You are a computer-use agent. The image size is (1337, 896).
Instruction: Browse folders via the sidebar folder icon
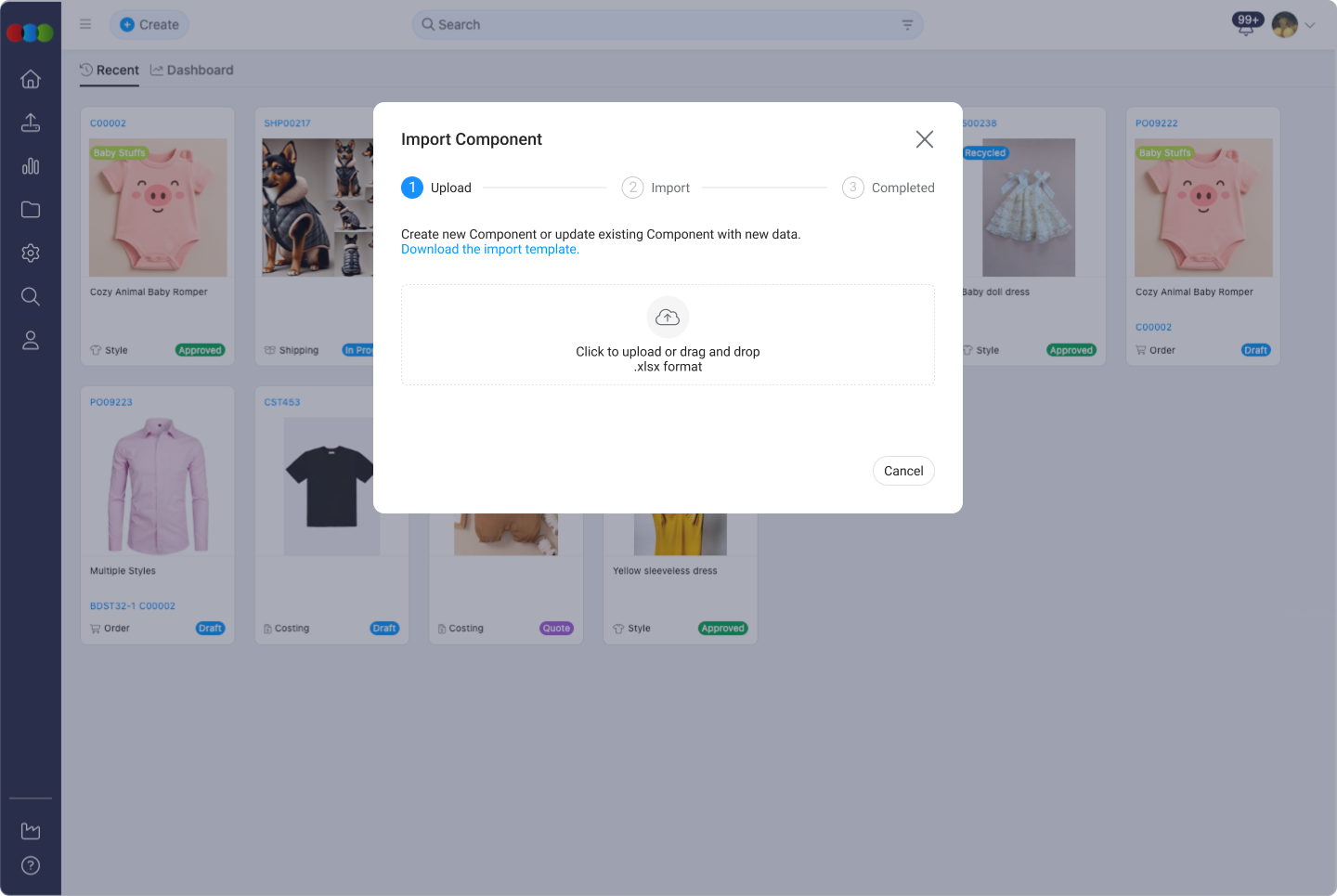point(31,210)
